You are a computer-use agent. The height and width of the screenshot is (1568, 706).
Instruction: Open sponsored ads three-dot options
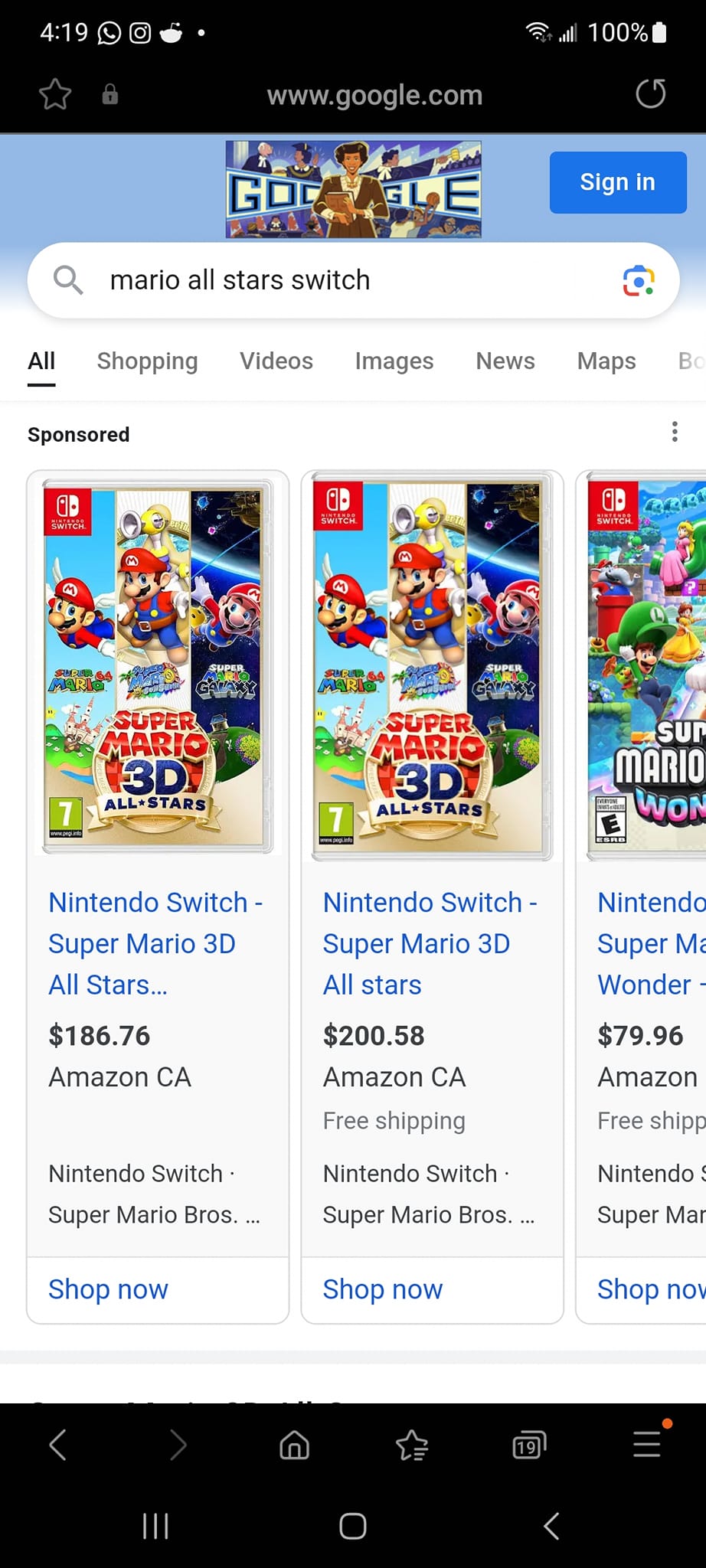(x=675, y=432)
